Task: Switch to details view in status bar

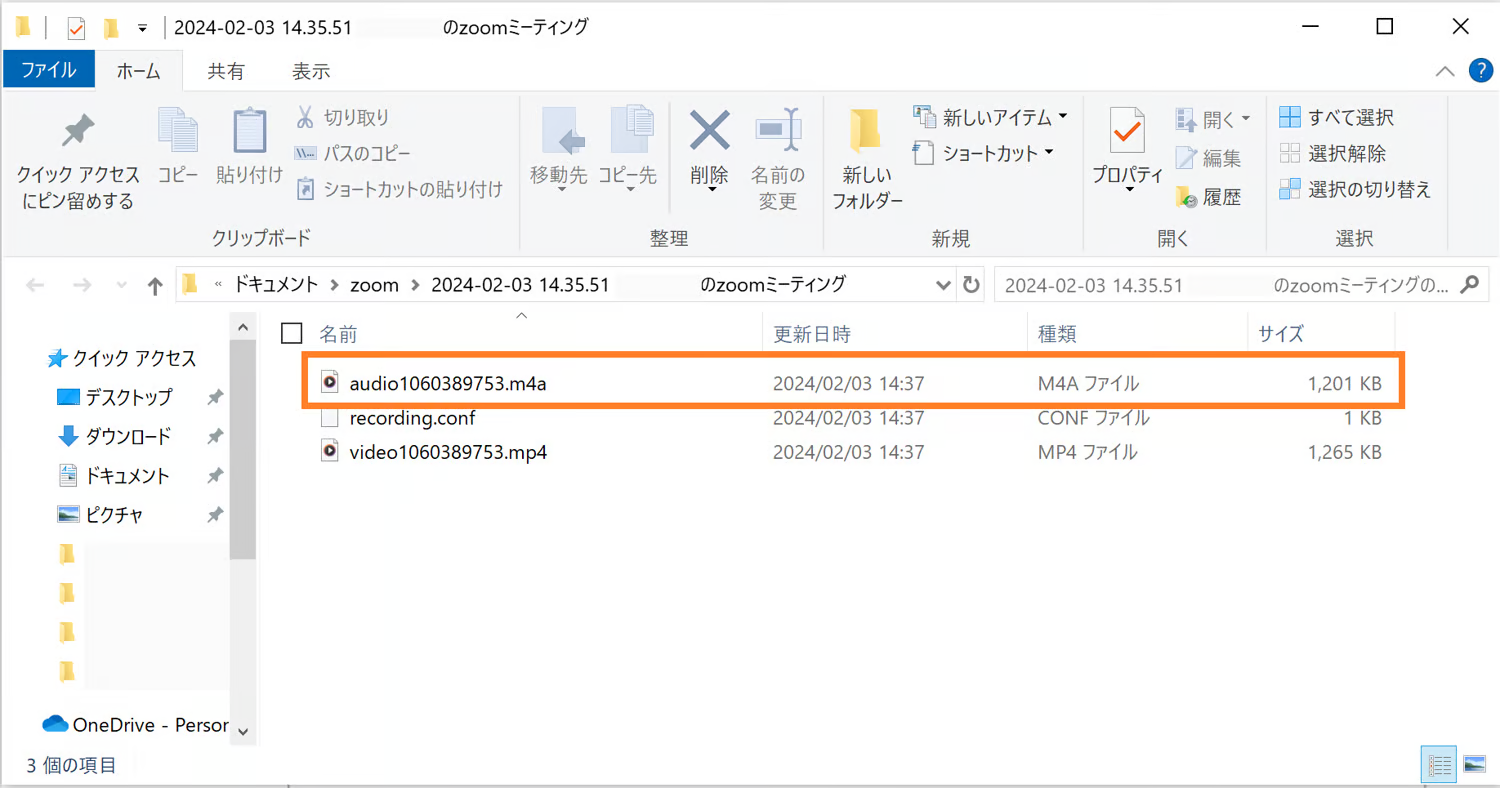Action: point(1439,765)
